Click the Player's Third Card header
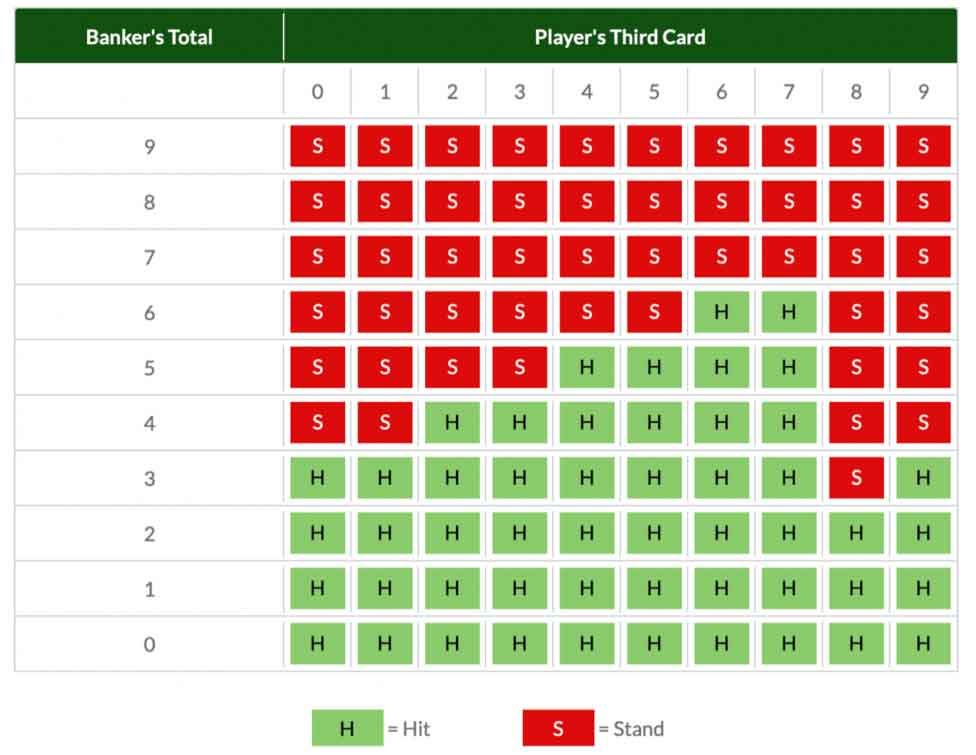This screenshot has height=755, width=976. (x=620, y=36)
